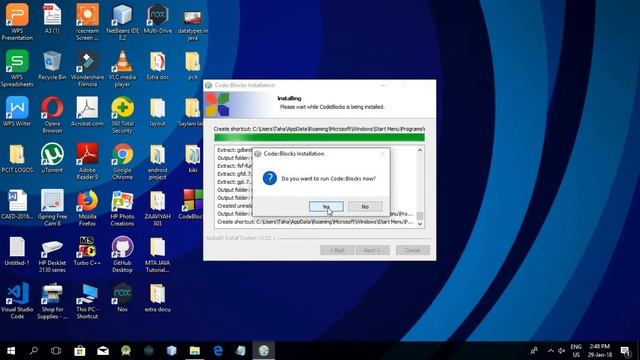
Task: Select the android project folder
Action: [158, 161]
